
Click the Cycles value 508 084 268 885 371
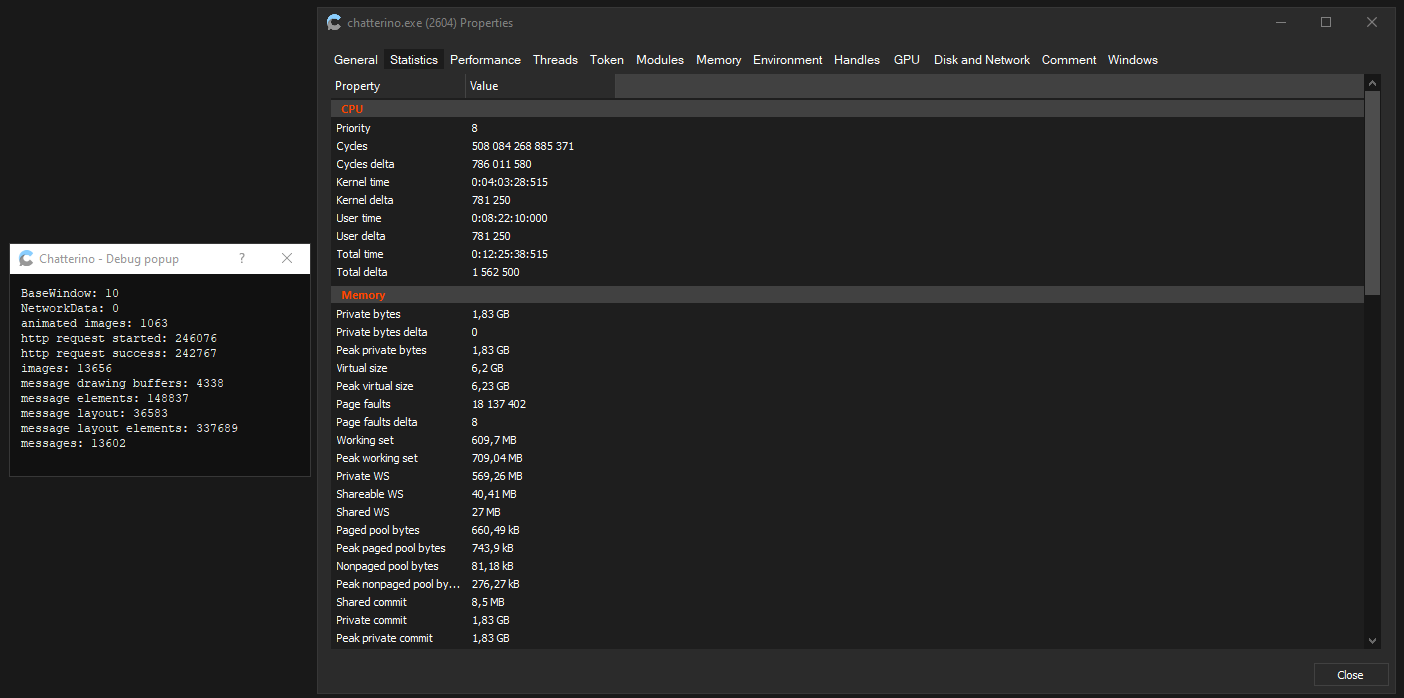coord(523,146)
